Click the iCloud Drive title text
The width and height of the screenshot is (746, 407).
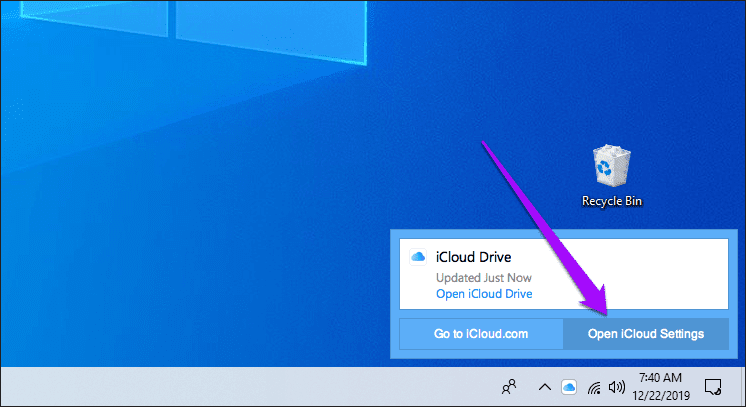pyautogui.click(x=473, y=257)
